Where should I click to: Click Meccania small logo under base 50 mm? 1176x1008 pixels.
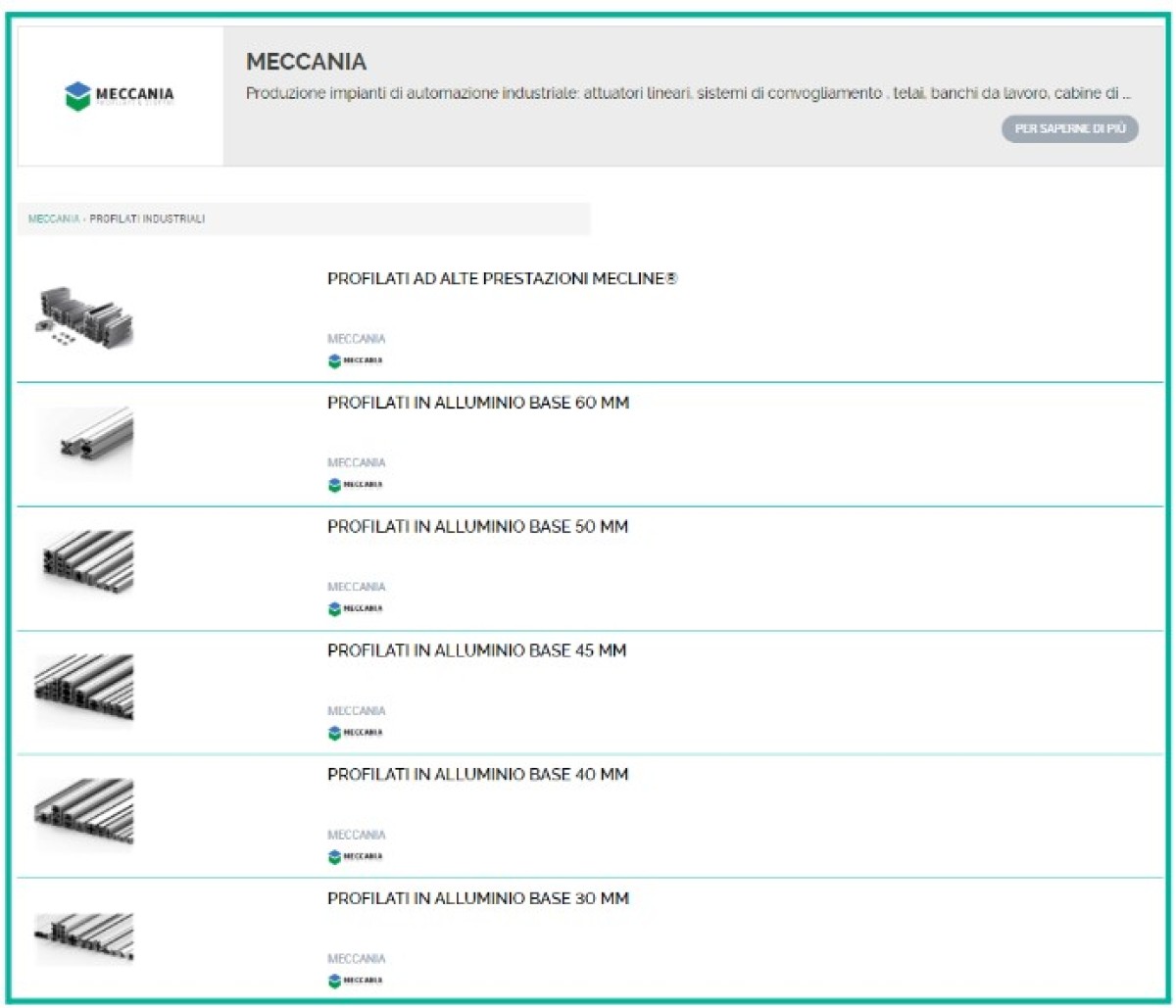coord(355,608)
